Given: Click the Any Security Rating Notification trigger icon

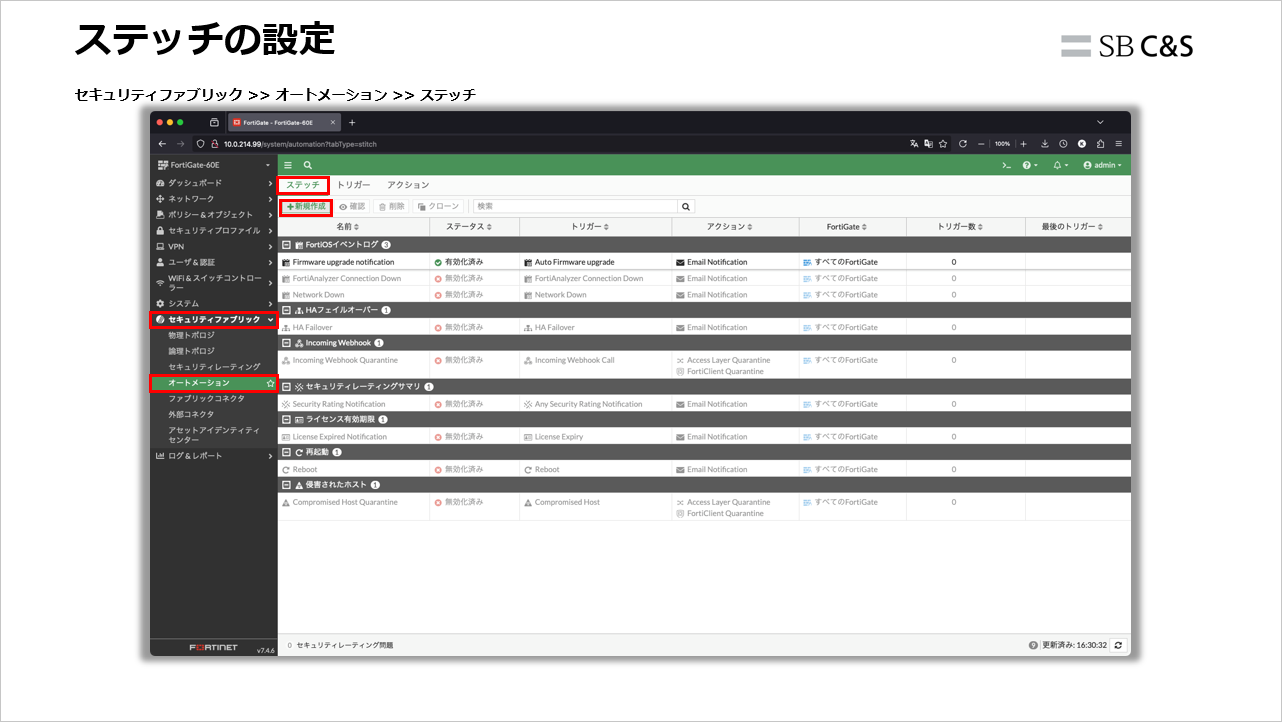Looking at the screenshot, I should point(528,404).
